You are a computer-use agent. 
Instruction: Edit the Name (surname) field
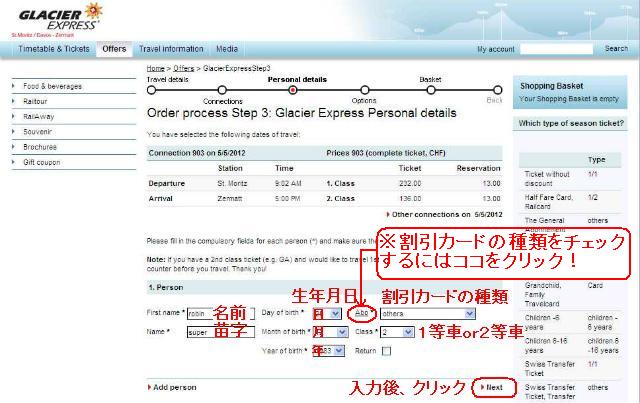point(221,332)
